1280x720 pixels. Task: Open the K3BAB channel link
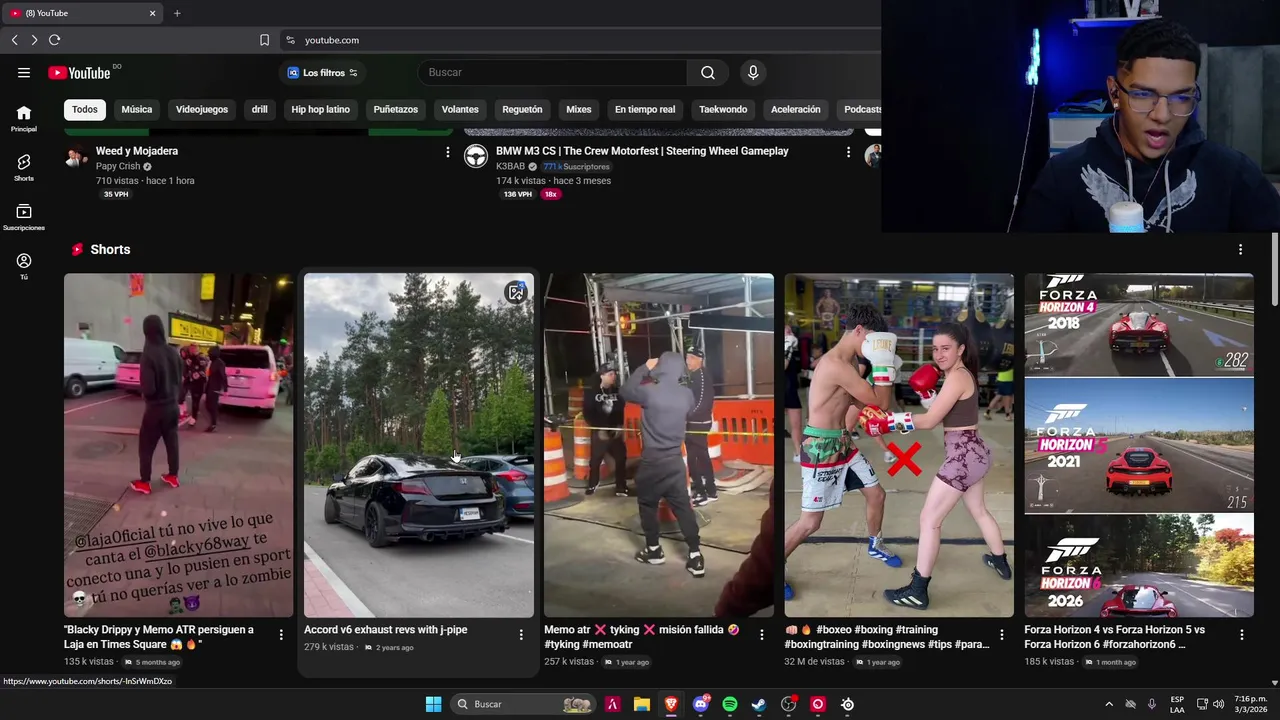pos(510,166)
